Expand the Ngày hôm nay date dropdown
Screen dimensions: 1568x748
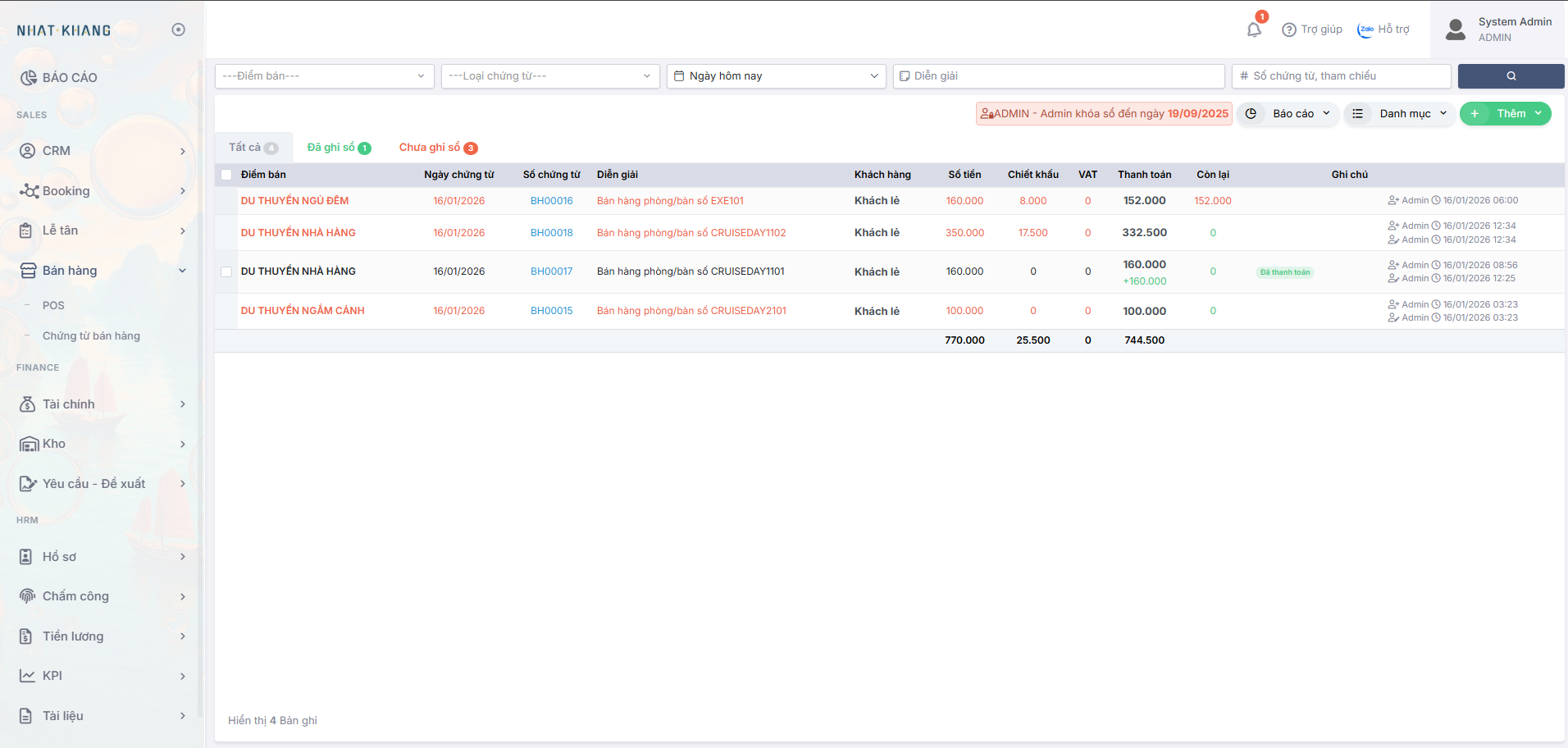[x=775, y=76]
